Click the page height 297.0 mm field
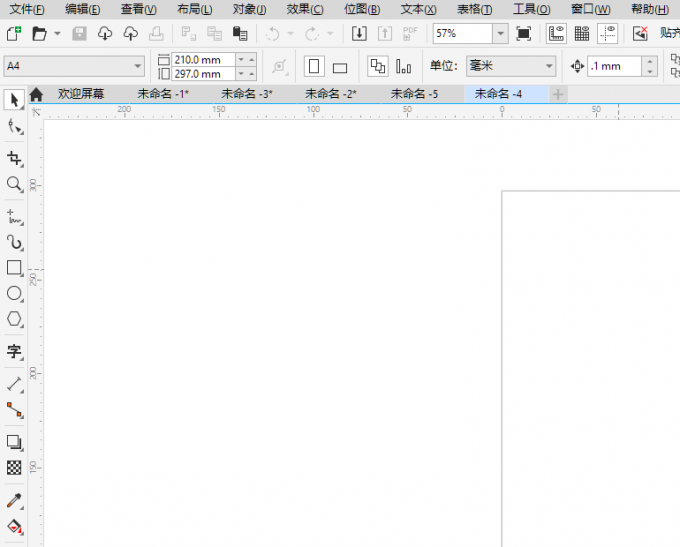This screenshot has height=547, width=680. pyautogui.click(x=203, y=74)
